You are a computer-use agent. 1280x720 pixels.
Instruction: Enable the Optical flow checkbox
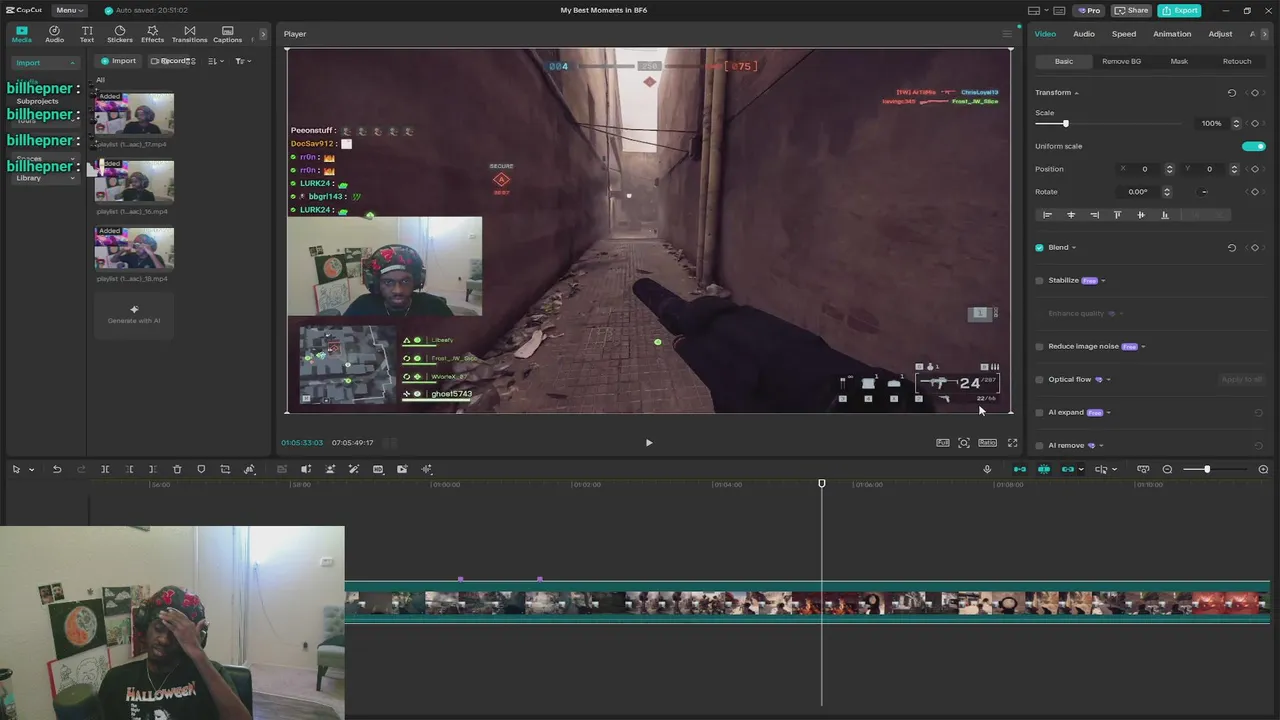(1040, 379)
